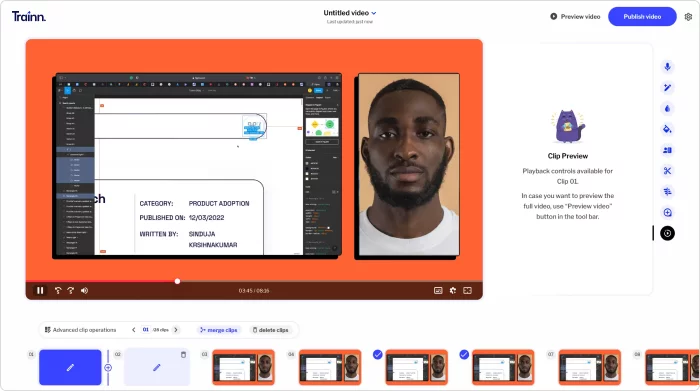Skip forward in the video player
Image resolution: width=700 pixels, height=391 pixels.
tap(71, 291)
